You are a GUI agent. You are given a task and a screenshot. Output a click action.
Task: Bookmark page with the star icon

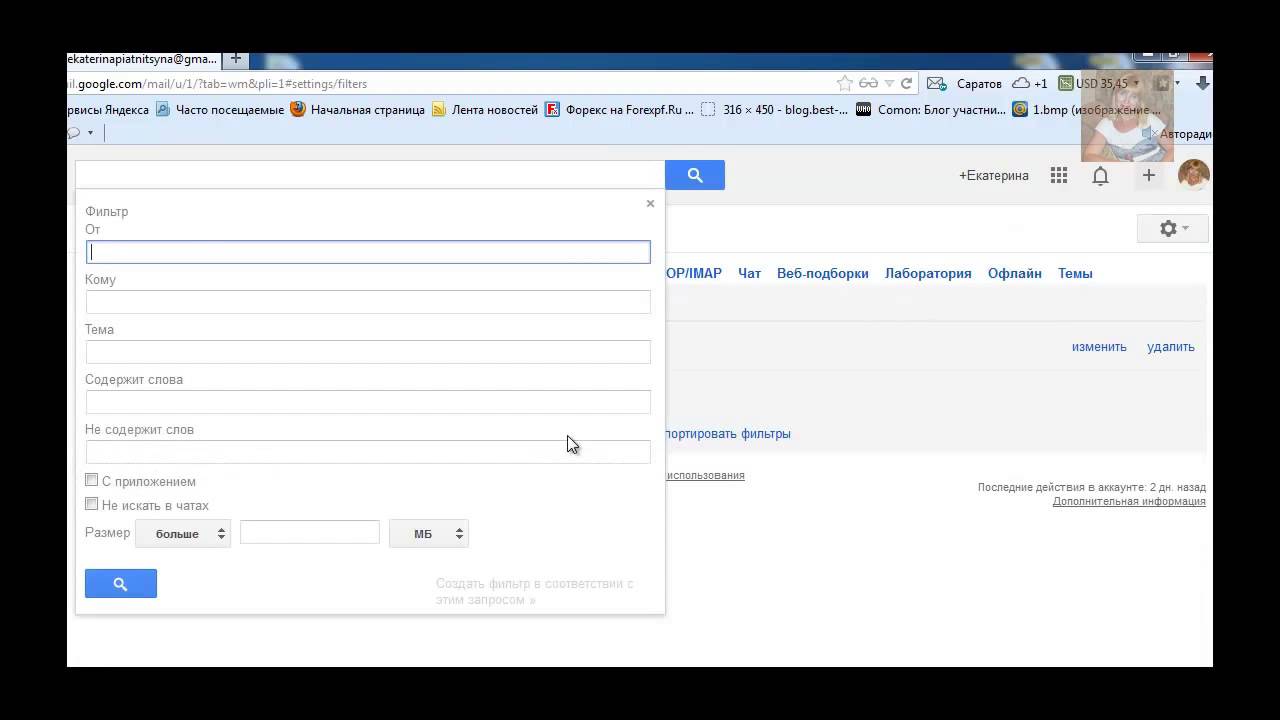click(x=845, y=84)
